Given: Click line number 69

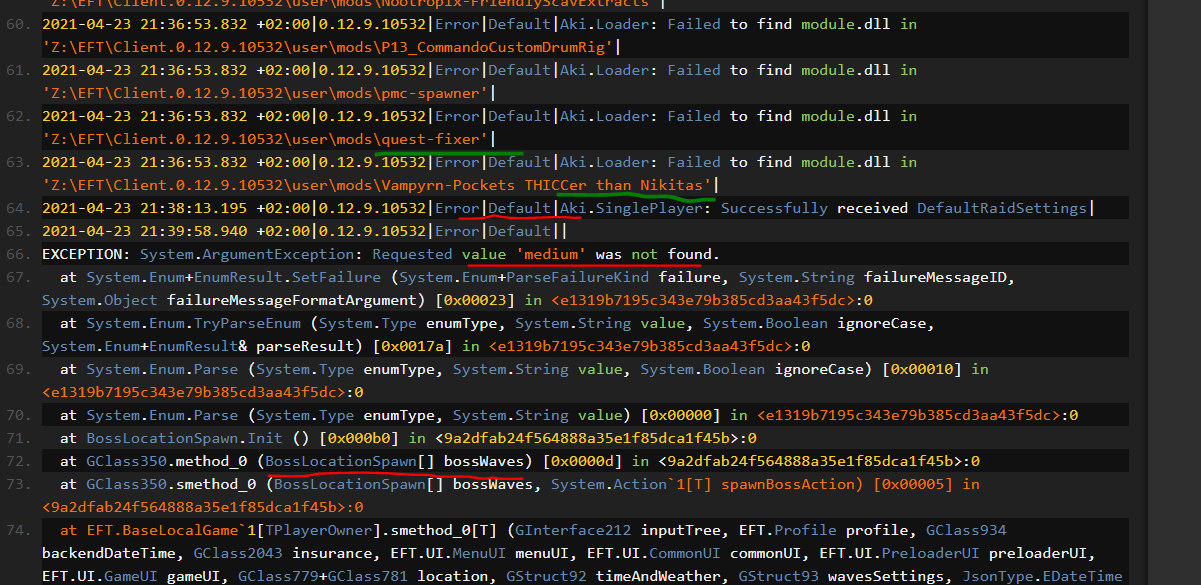Looking at the screenshot, I should pos(16,369).
